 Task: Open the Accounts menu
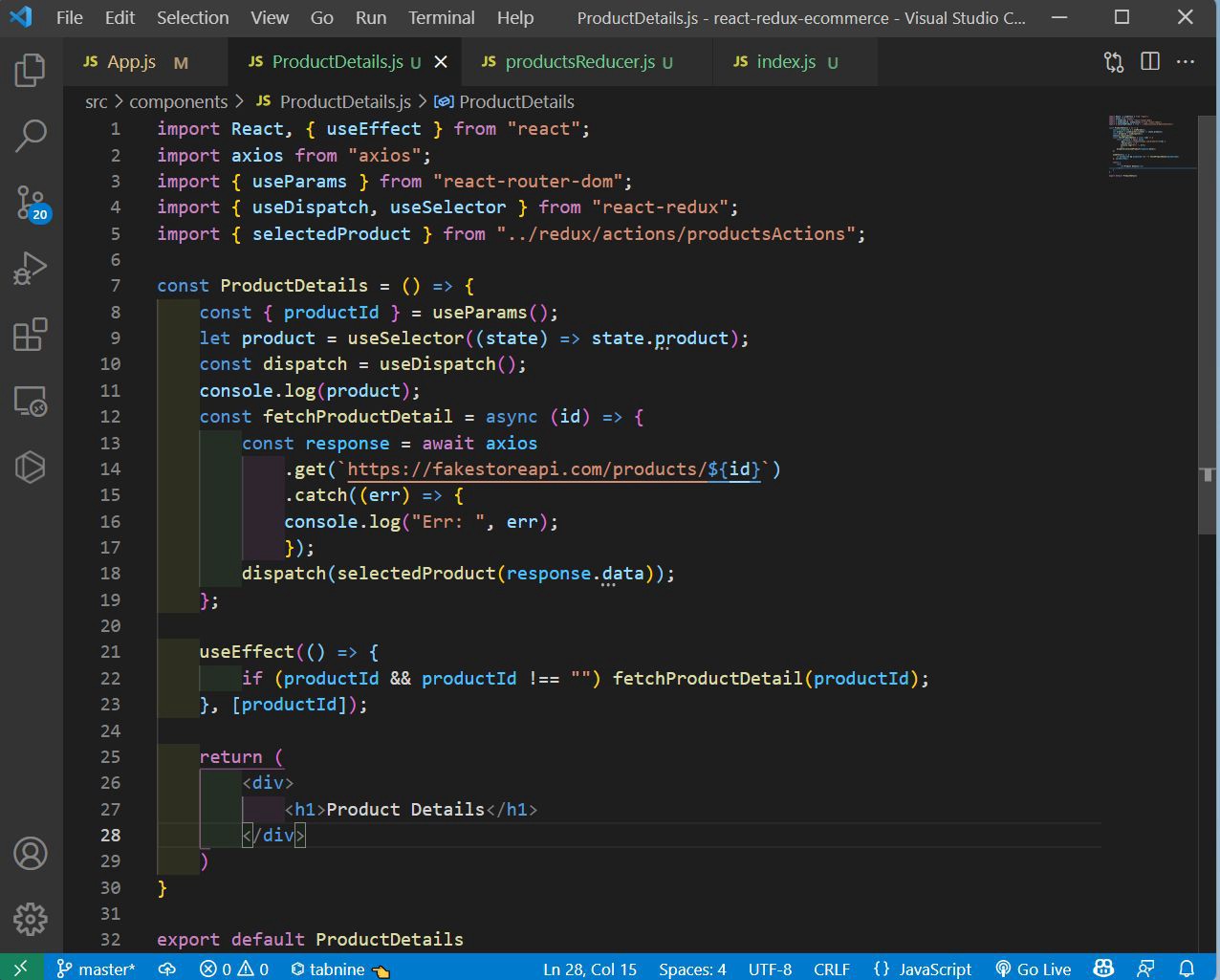point(31,853)
